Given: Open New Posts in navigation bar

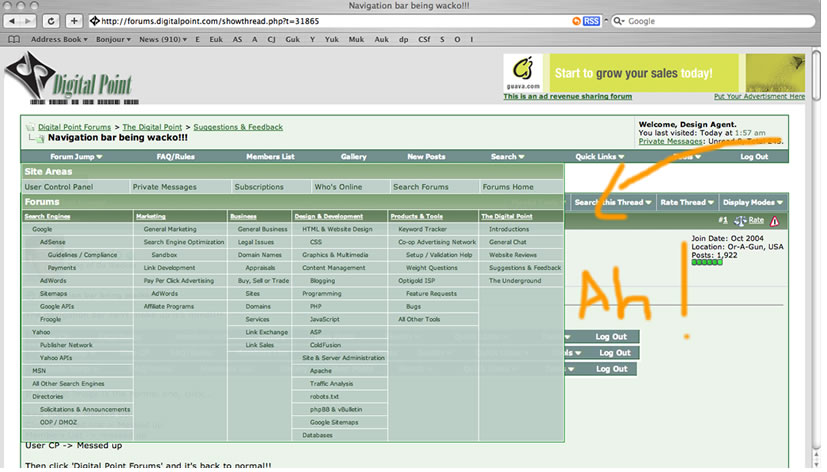Looking at the screenshot, I should pyautogui.click(x=426, y=157).
